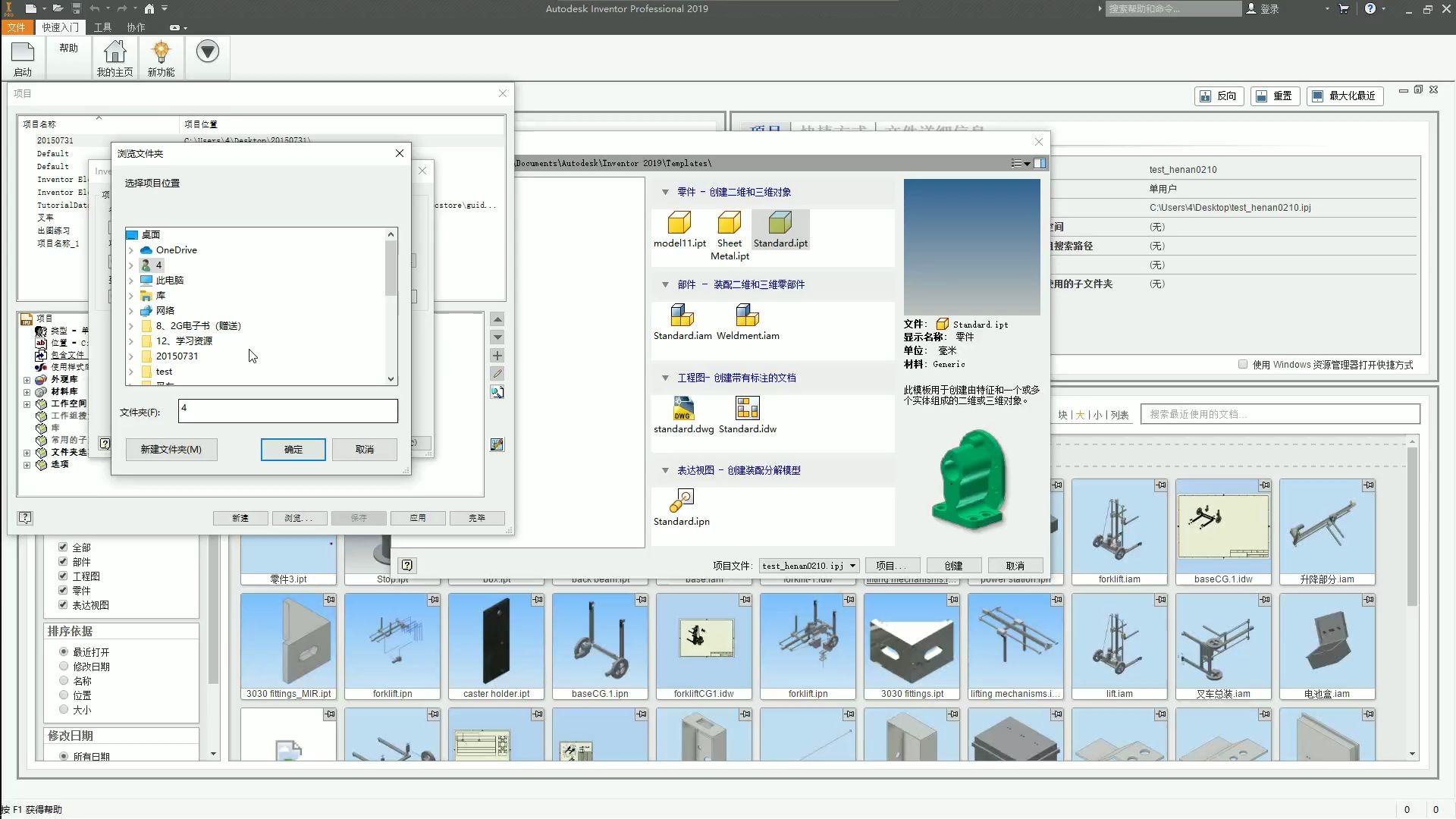Toggle the 表达视图 file type checkbox
Image resolution: width=1456 pixels, height=819 pixels.
[63, 604]
